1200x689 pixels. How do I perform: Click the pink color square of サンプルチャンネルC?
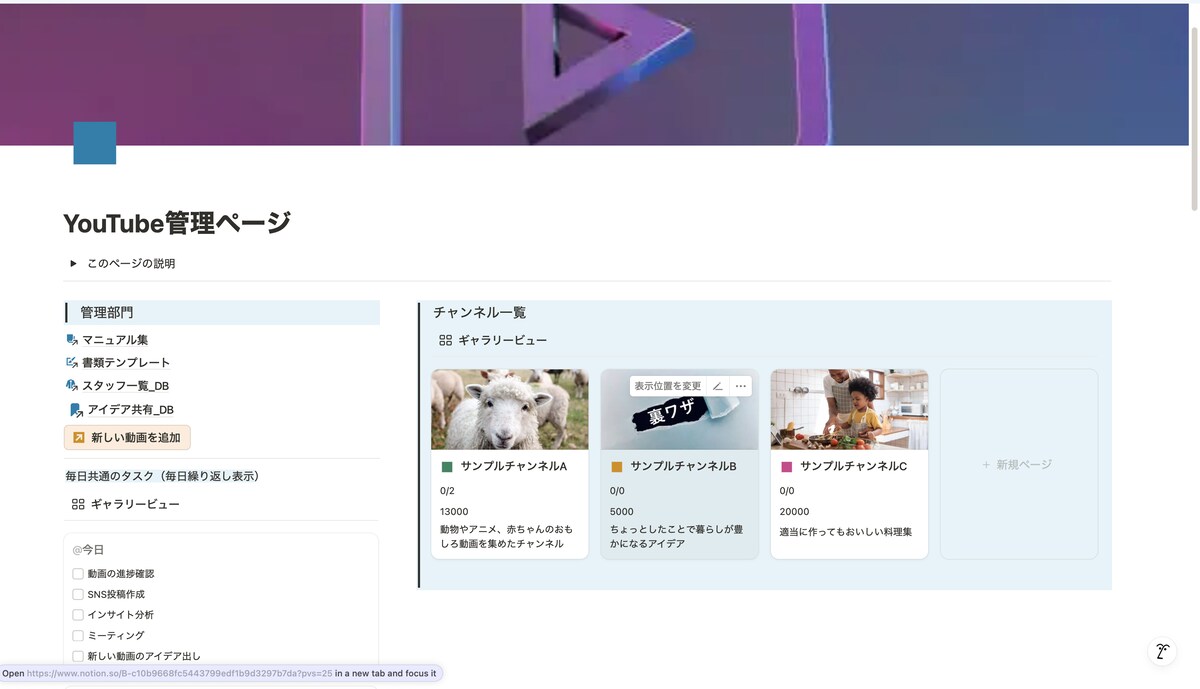pos(787,467)
